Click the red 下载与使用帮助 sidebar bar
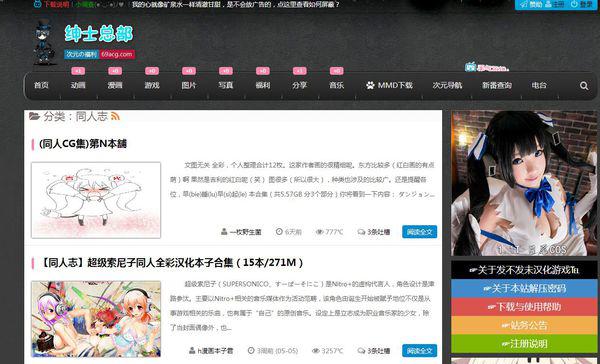The image size is (600, 364). 524,307
